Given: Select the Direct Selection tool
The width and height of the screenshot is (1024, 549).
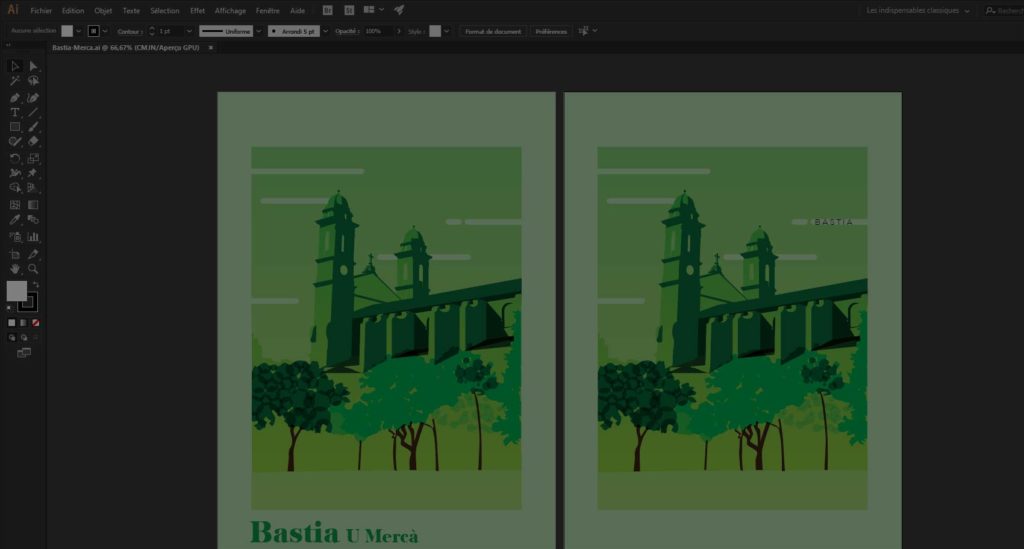Looking at the screenshot, I should click(x=33, y=66).
